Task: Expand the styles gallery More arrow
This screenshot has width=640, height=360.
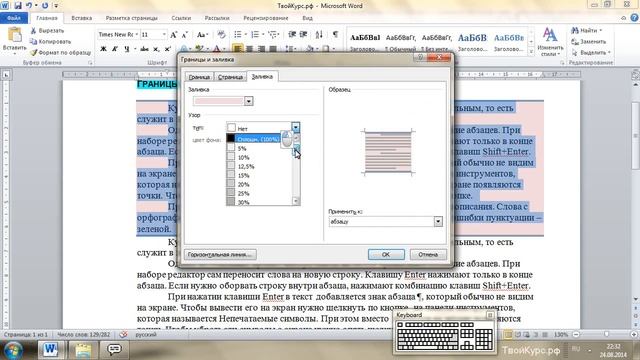Action: tap(531, 52)
